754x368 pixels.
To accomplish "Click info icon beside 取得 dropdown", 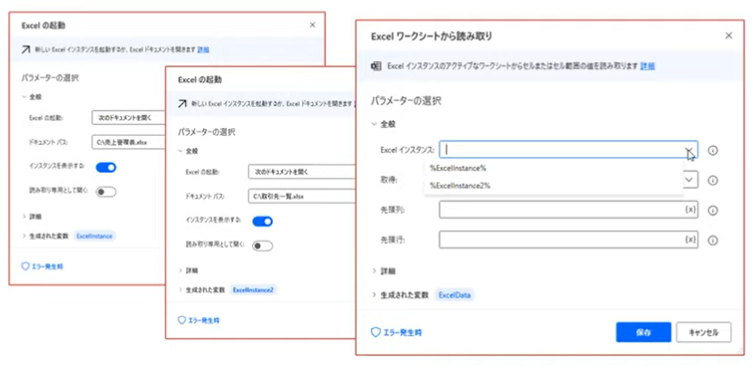I will 713,180.
